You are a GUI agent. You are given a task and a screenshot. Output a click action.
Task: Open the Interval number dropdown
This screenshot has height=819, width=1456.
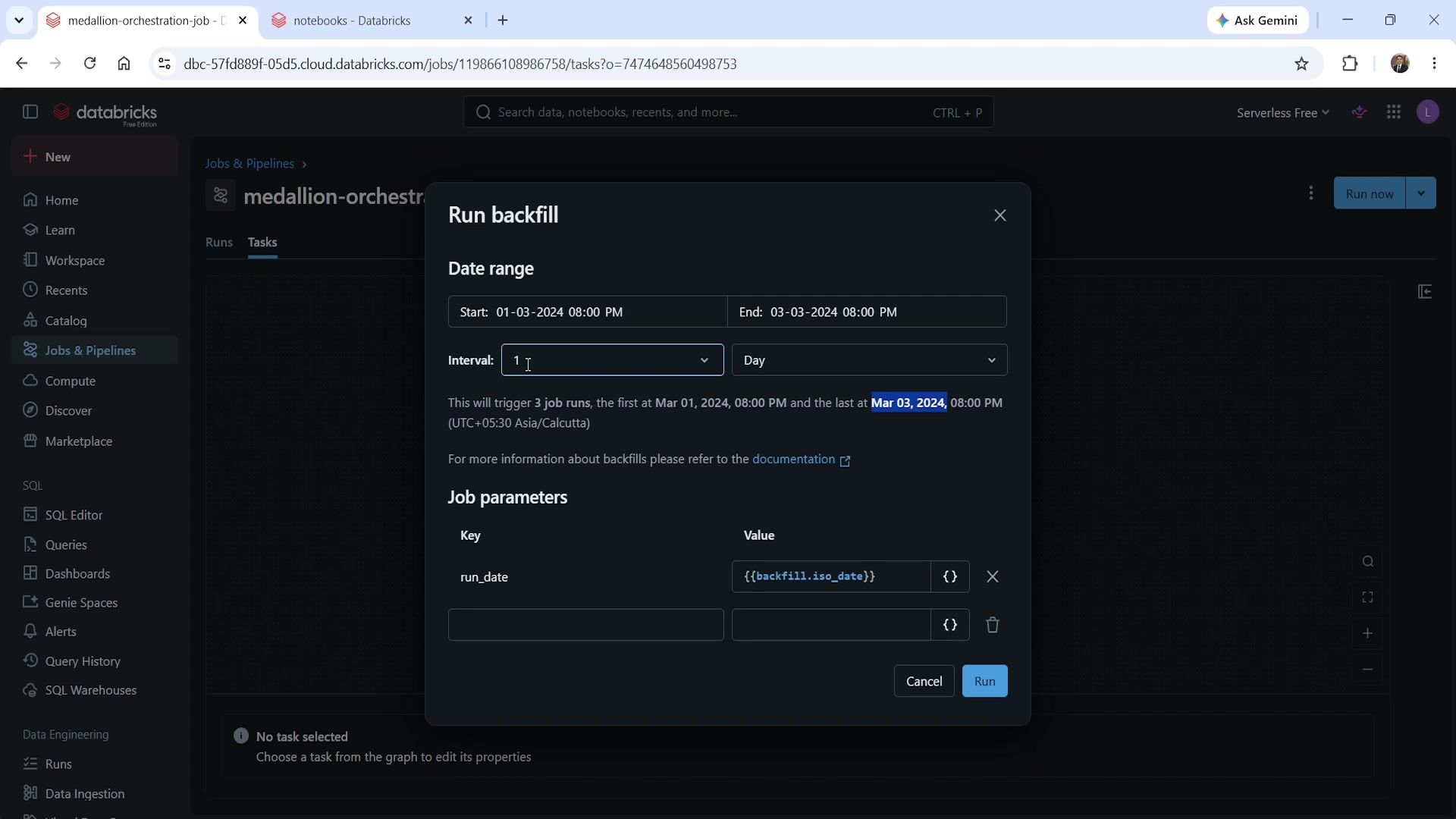coord(612,360)
